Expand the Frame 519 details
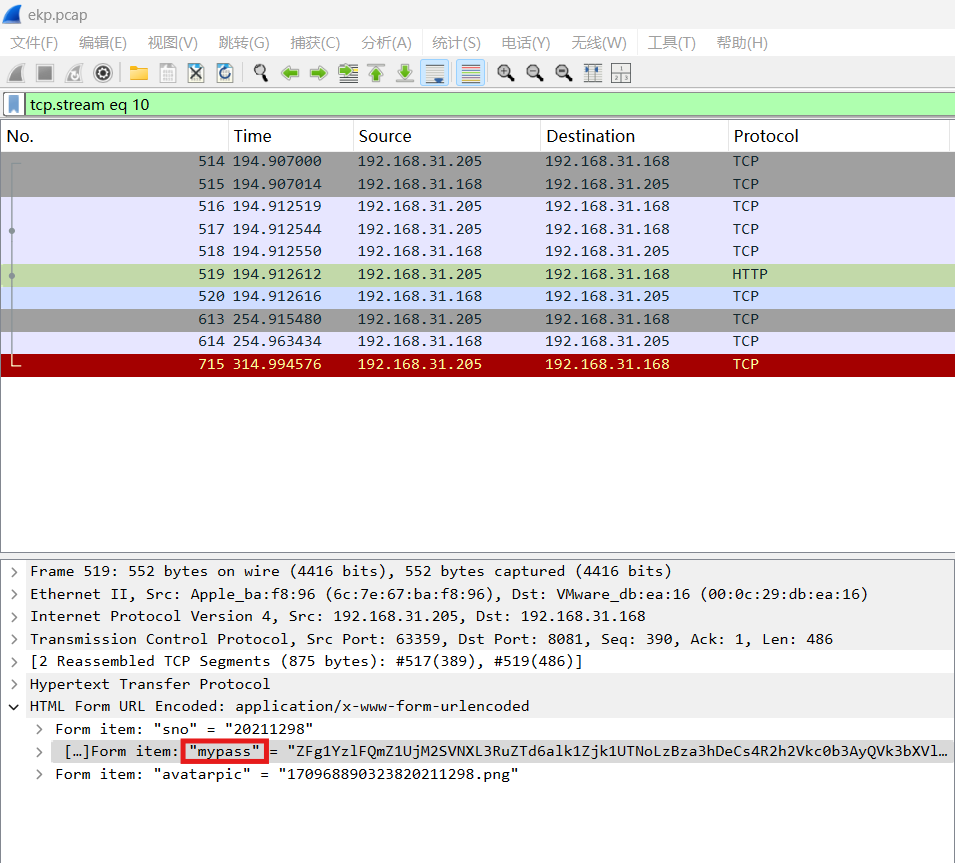Image resolution: width=955 pixels, height=863 pixels. 15,571
